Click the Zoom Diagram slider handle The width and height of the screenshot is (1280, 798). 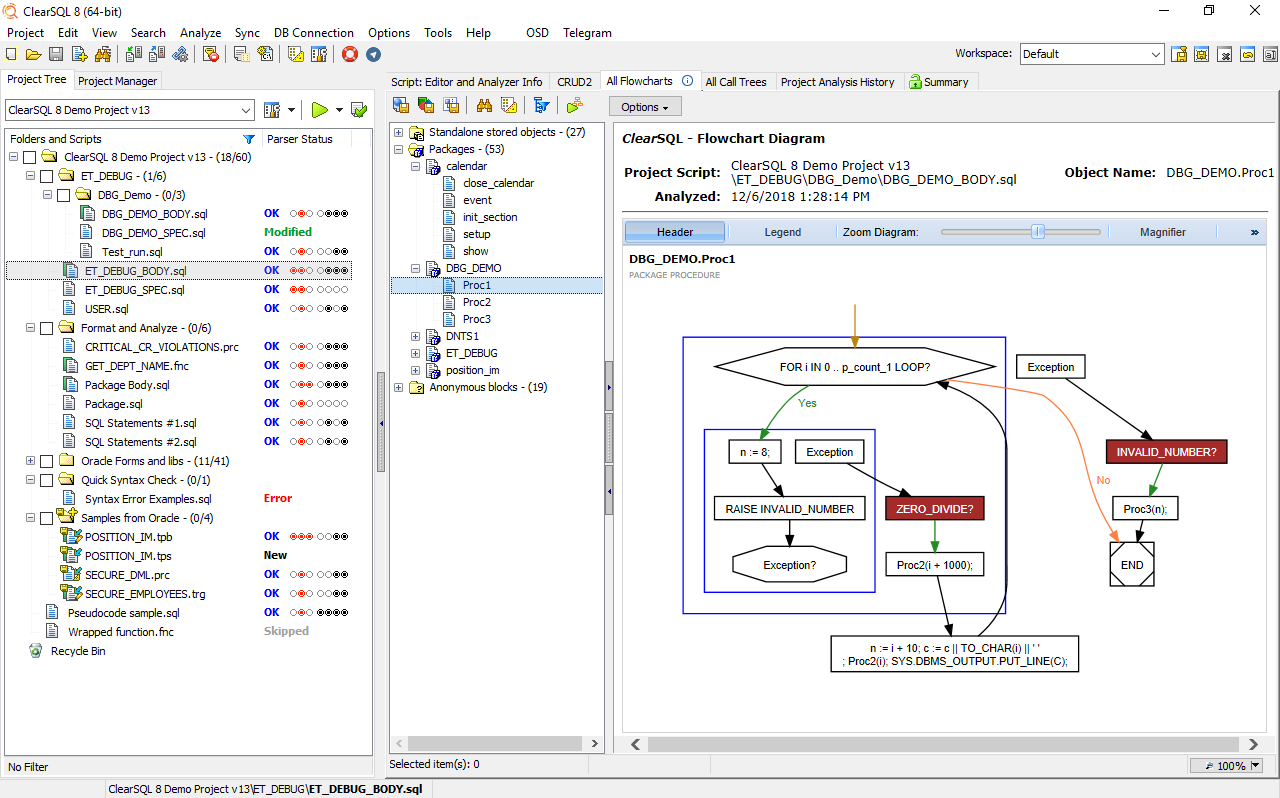1038,232
